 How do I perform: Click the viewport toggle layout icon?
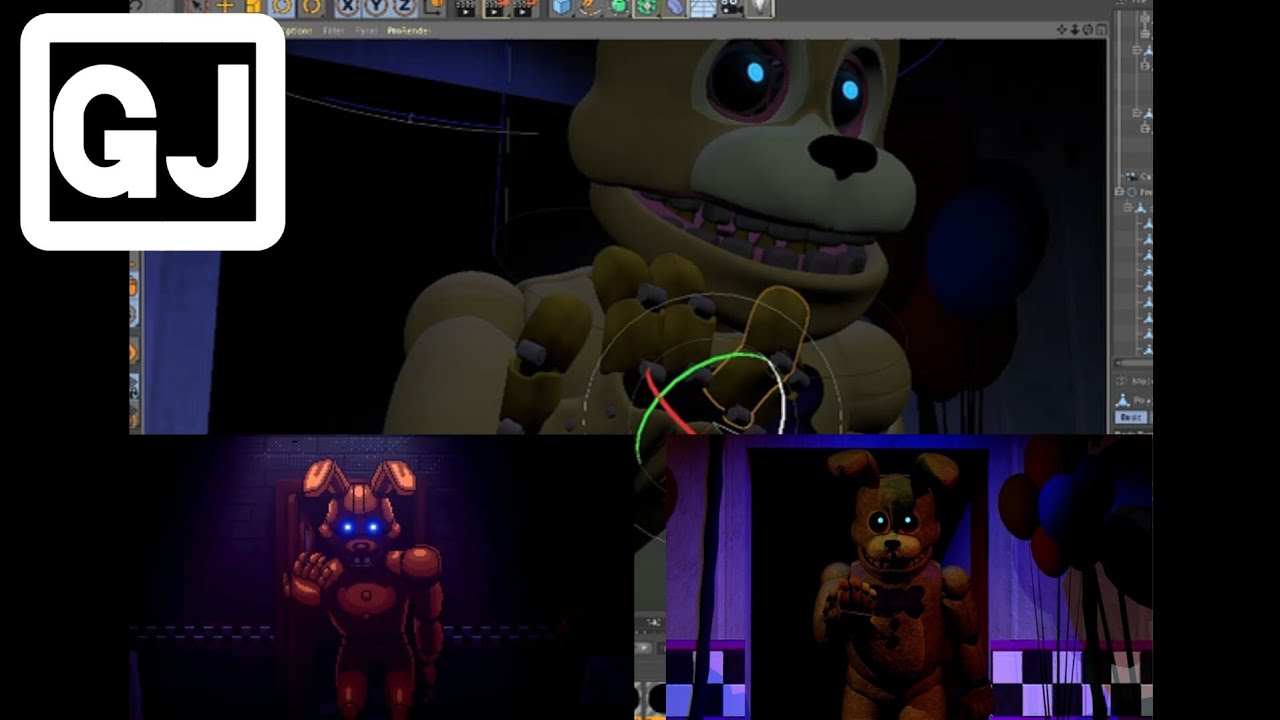pos(1101,29)
